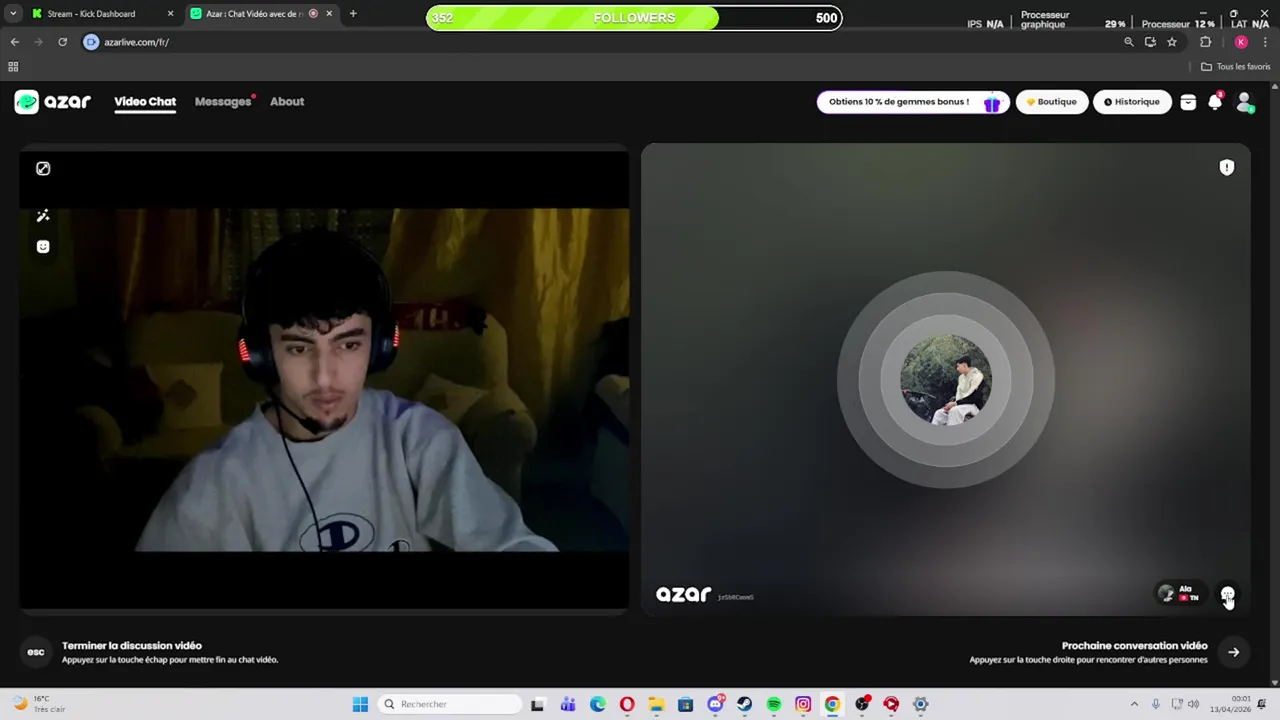Open Microsoft Store from the taskbar
Screen dimensions: 1280x720
point(685,704)
